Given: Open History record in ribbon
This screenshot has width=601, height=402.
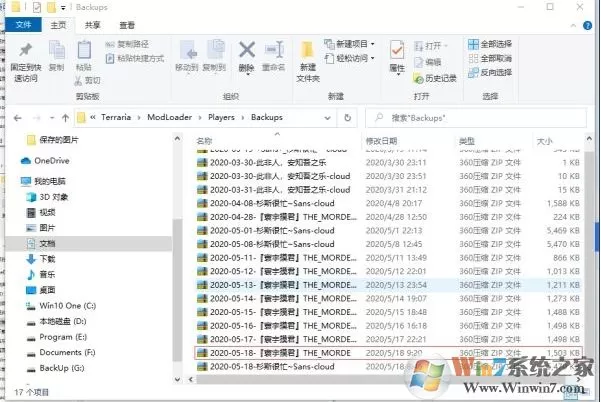Looking at the screenshot, I should tap(435, 78).
